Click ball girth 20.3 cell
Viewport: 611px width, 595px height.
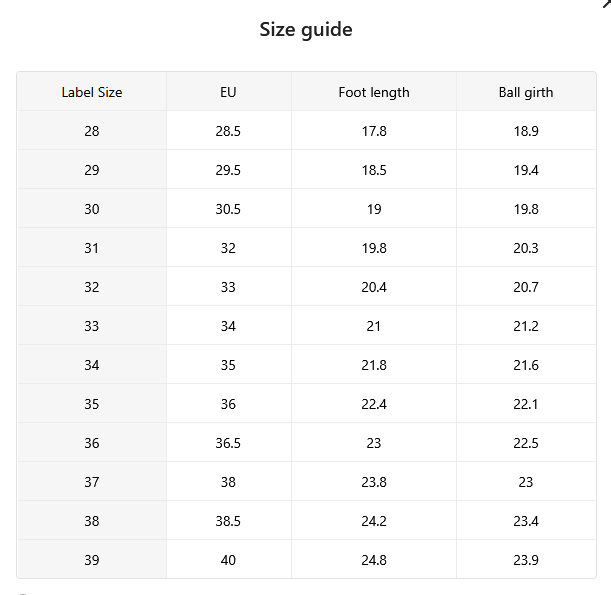point(526,247)
